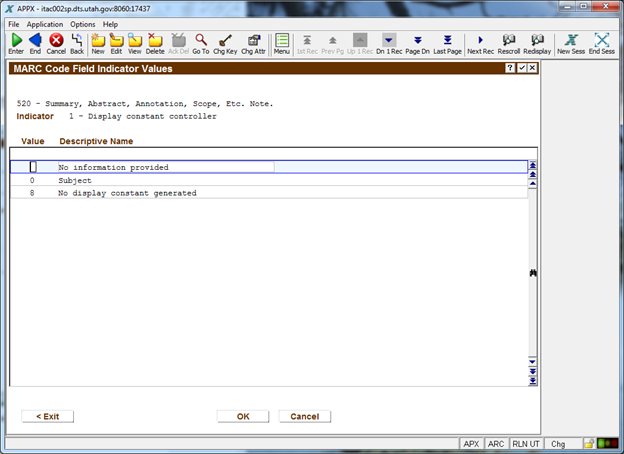Click the Value input field in first row
The image size is (624, 454).
click(33, 167)
